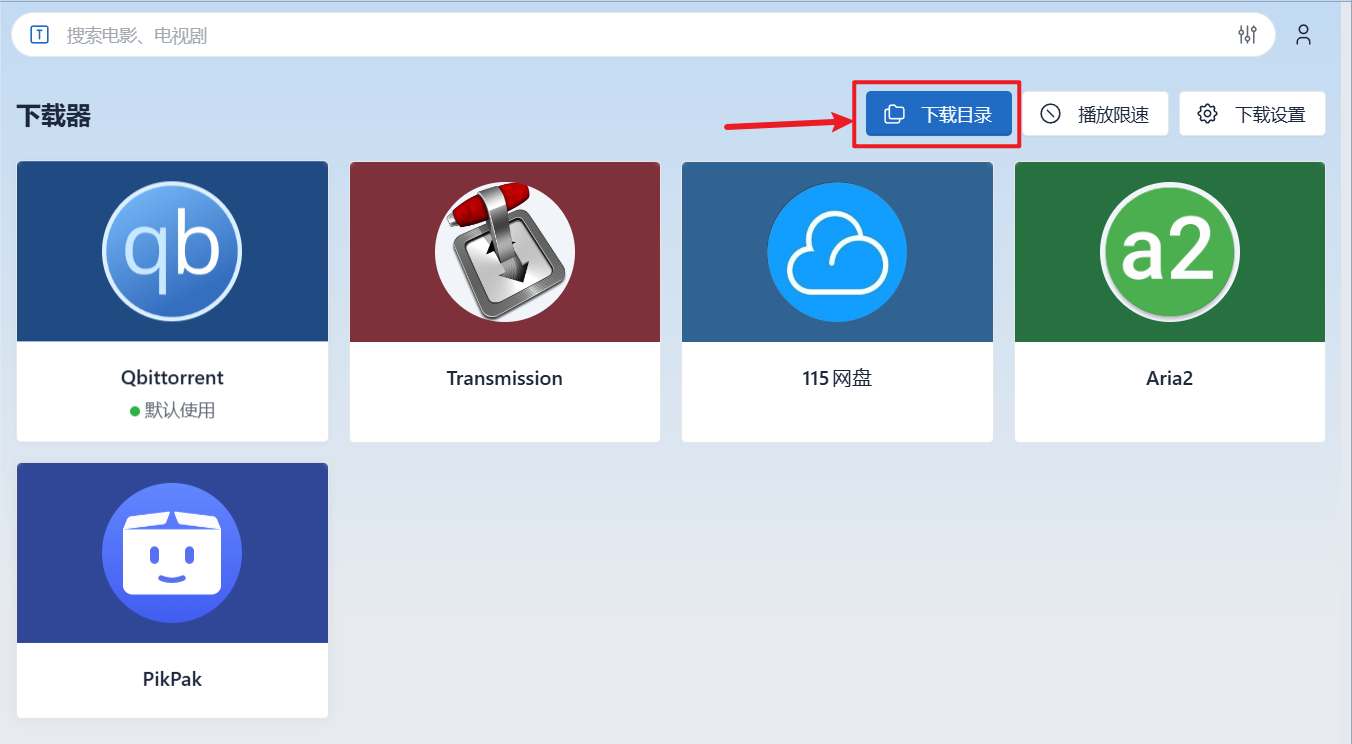The width and height of the screenshot is (1352, 744).
Task: Open the 播放限速 settings
Action: [1095, 114]
